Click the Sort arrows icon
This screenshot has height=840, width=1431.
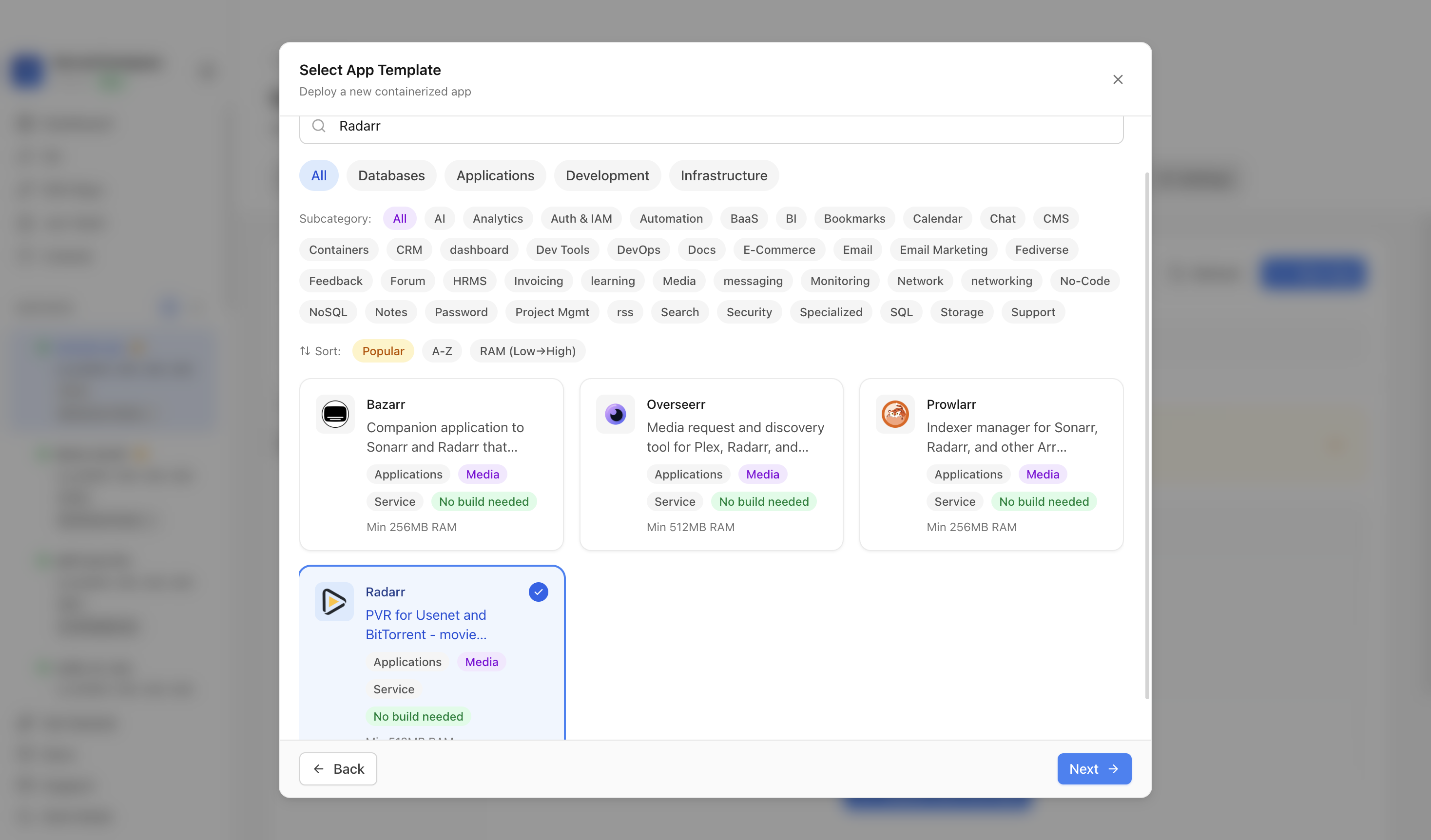305,351
